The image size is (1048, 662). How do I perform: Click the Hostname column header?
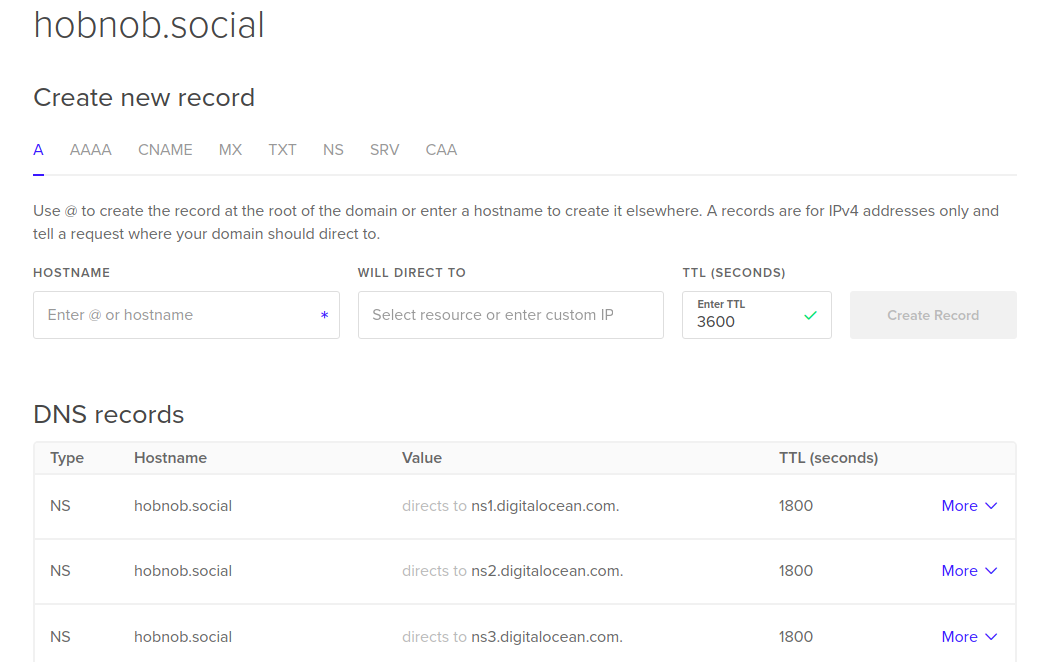pyautogui.click(x=170, y=458)
